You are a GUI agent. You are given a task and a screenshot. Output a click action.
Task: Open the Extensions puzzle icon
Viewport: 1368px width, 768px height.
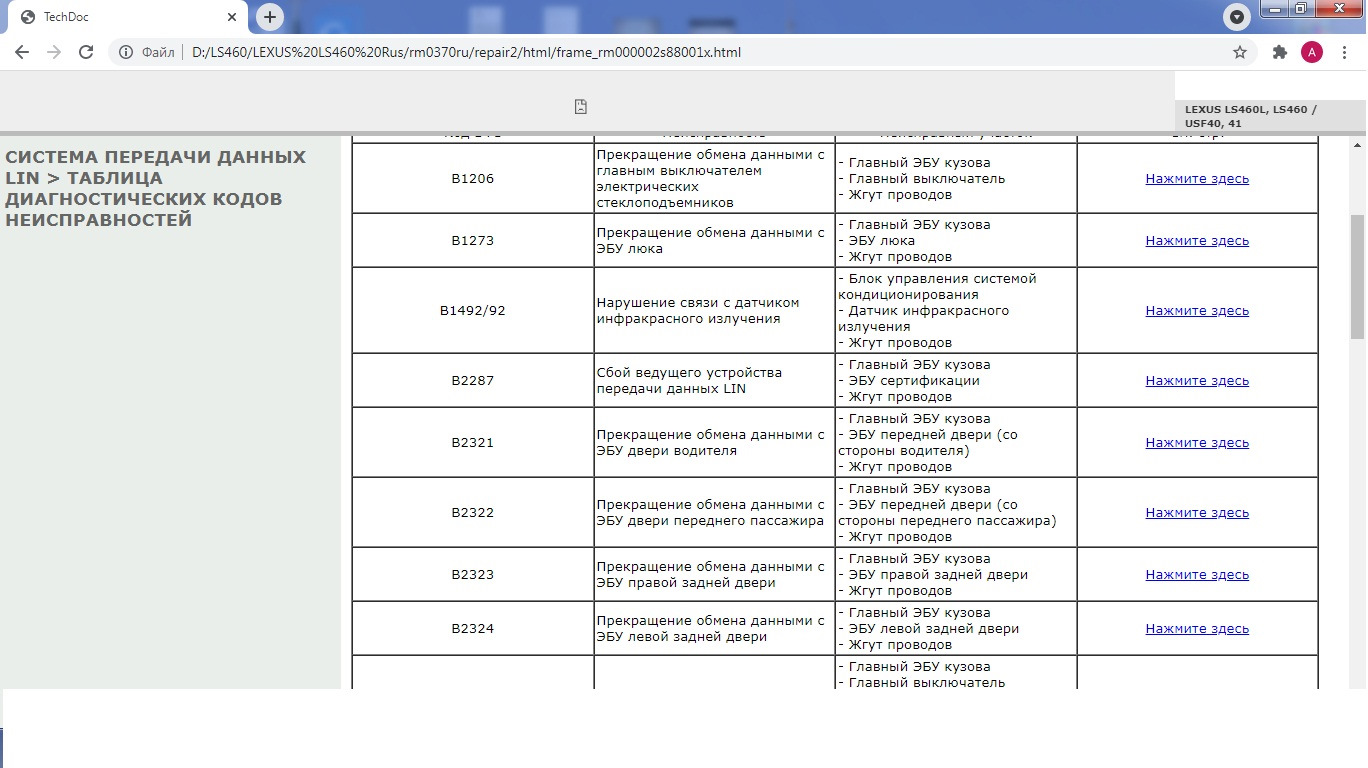point(1279,52)
